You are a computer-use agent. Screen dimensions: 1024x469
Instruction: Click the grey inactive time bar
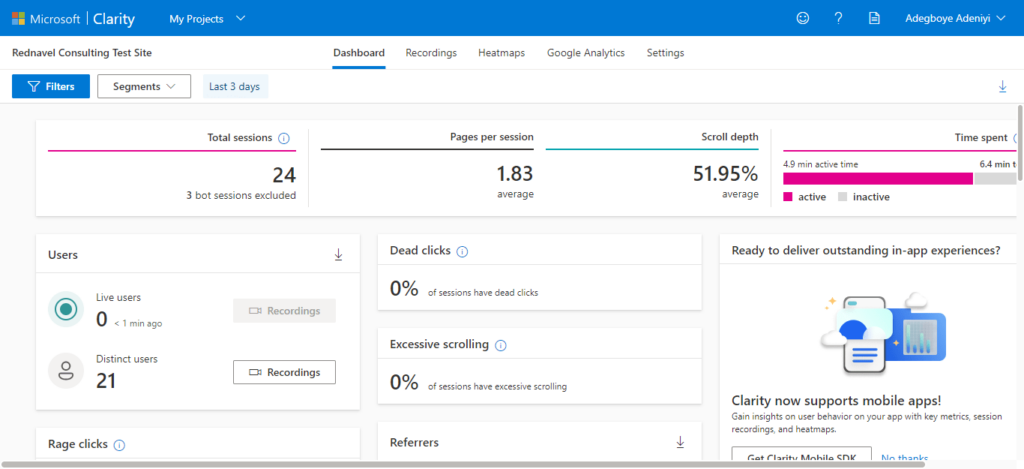pos(995,178)
